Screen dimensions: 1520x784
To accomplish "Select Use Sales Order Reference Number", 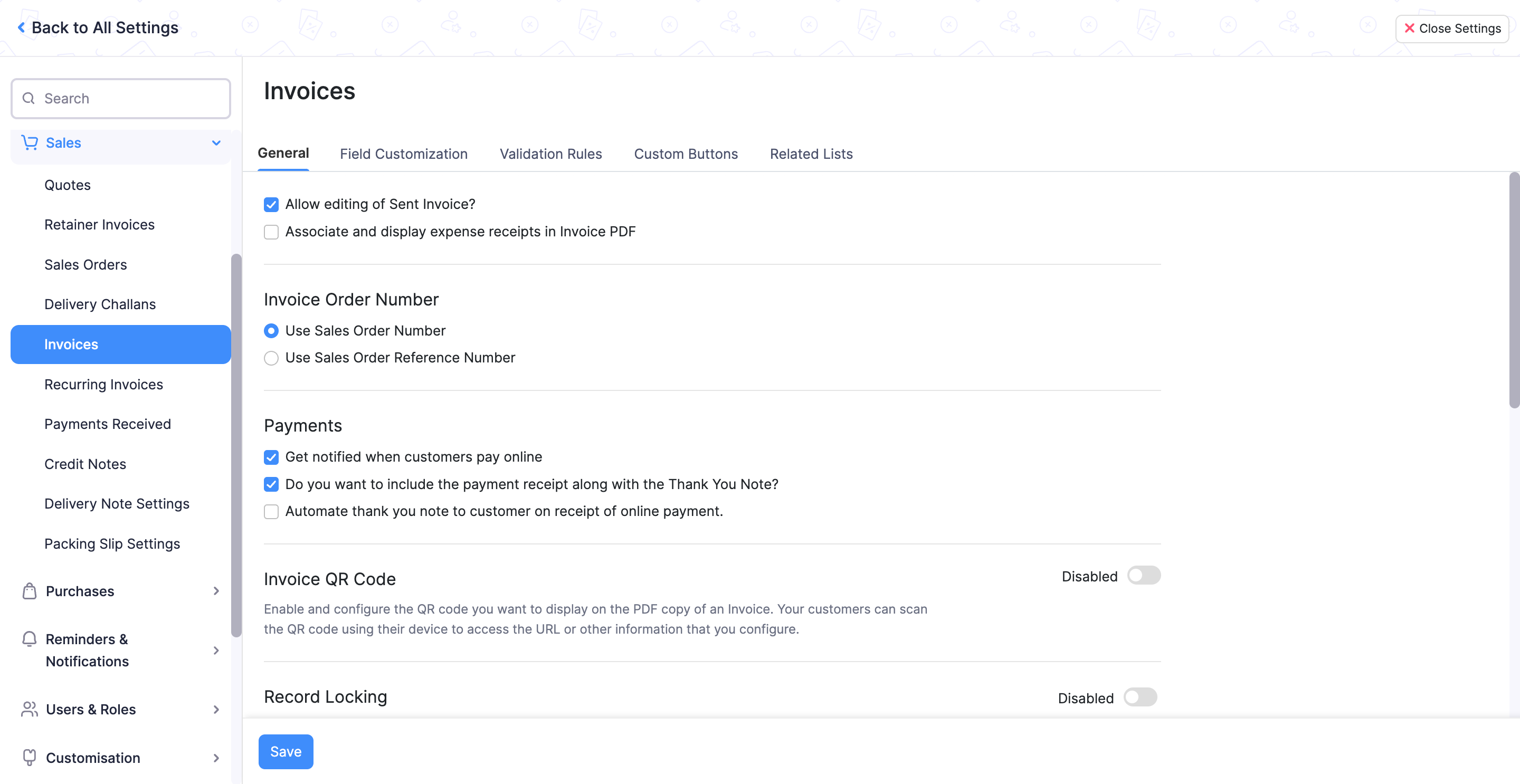I will [x=271, y=358].
